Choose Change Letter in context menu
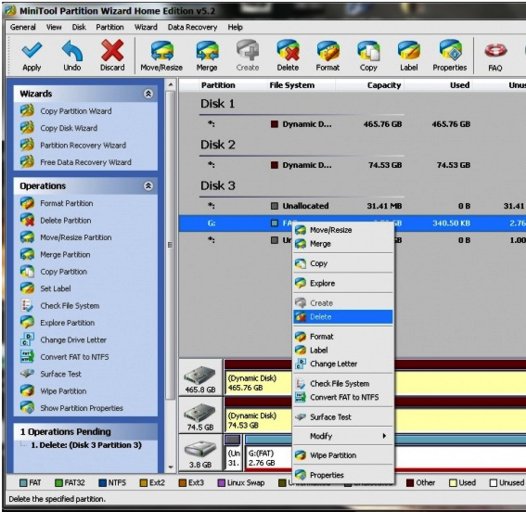This screenshot has width=526, height=512. [343, 364]
